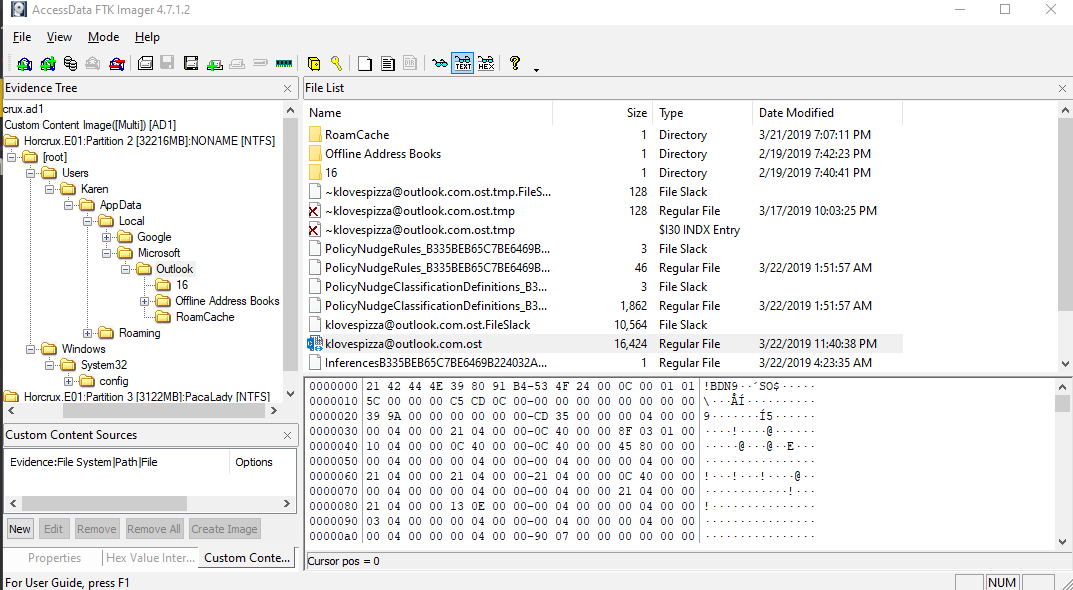Switch to the Hex Value Interpreter tab

click(x=150, y=558)
